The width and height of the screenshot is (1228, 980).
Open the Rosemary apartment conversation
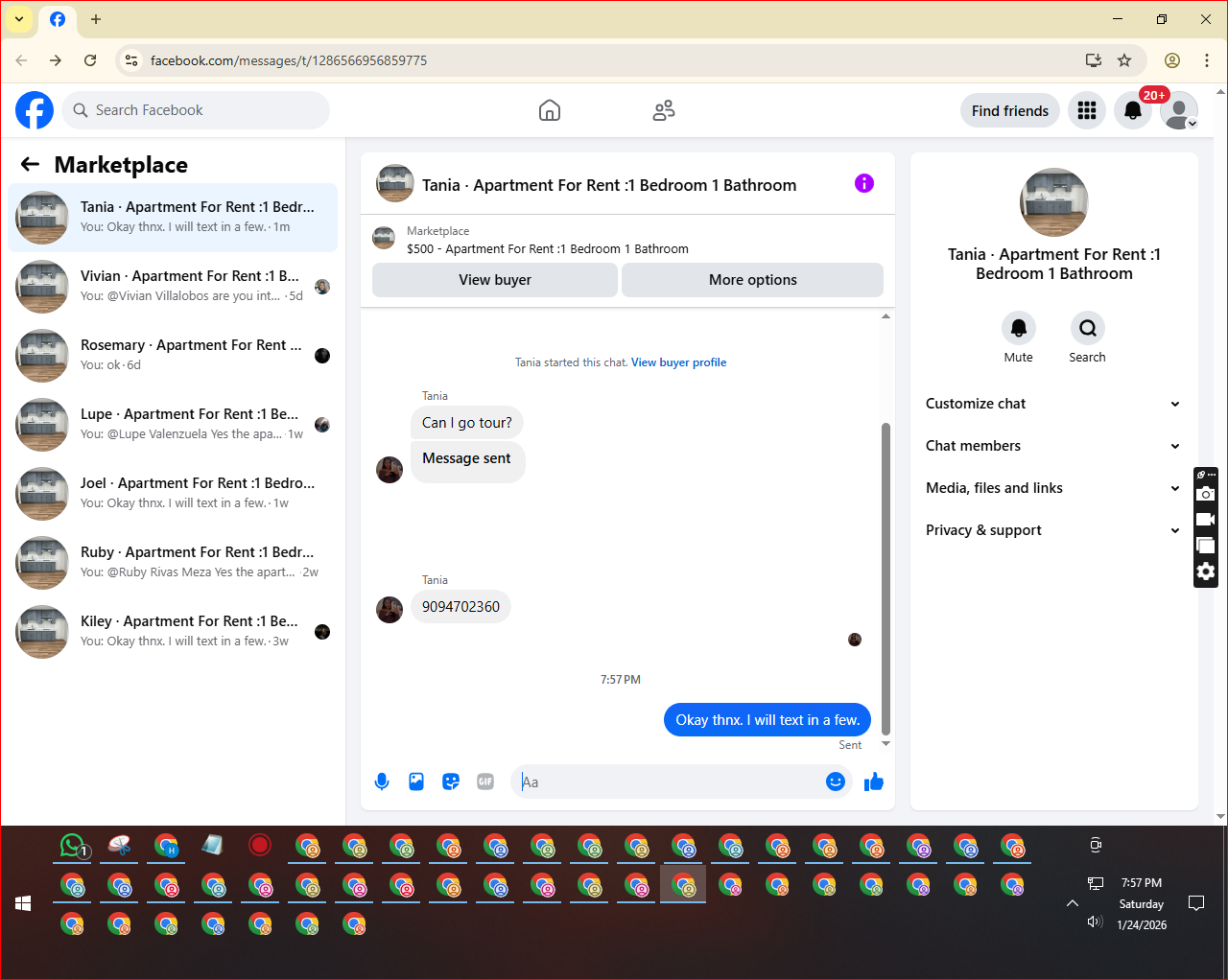pos(173,356)
